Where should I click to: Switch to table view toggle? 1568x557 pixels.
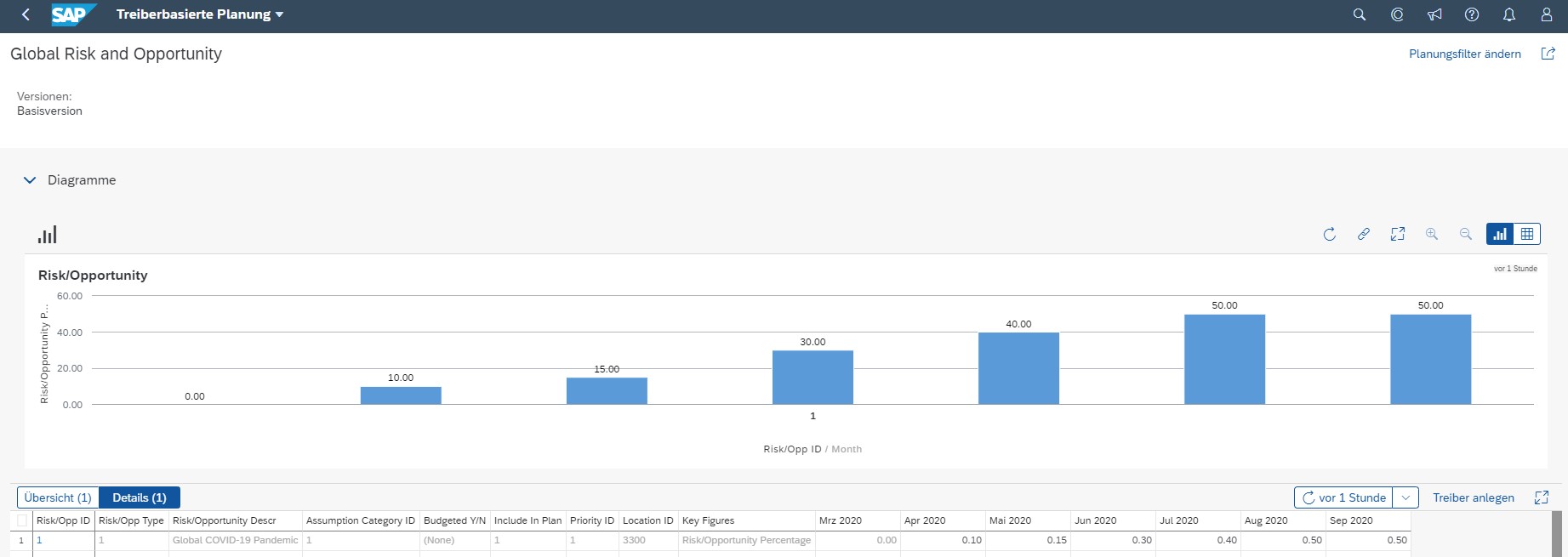(x=1527, y=234)
